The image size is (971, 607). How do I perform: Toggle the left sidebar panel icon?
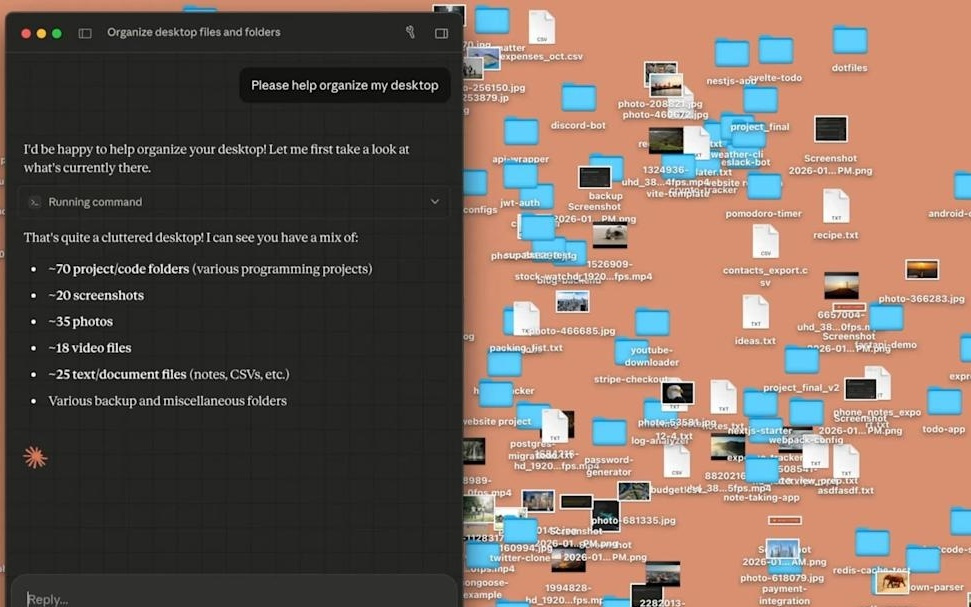pos(85,33)
